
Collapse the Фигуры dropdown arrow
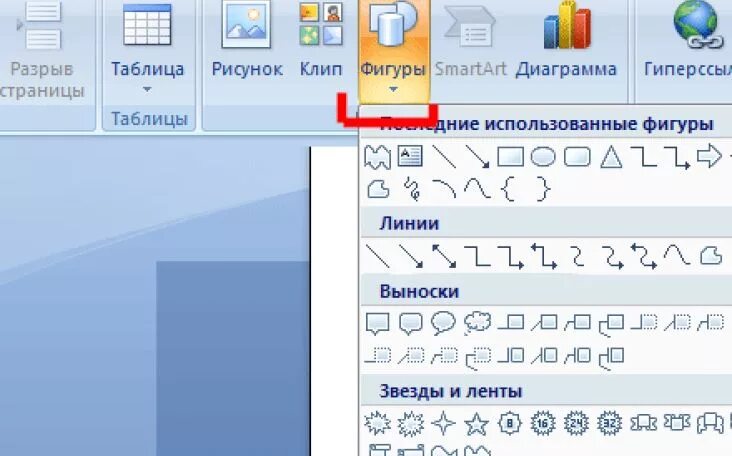[393, 89]
